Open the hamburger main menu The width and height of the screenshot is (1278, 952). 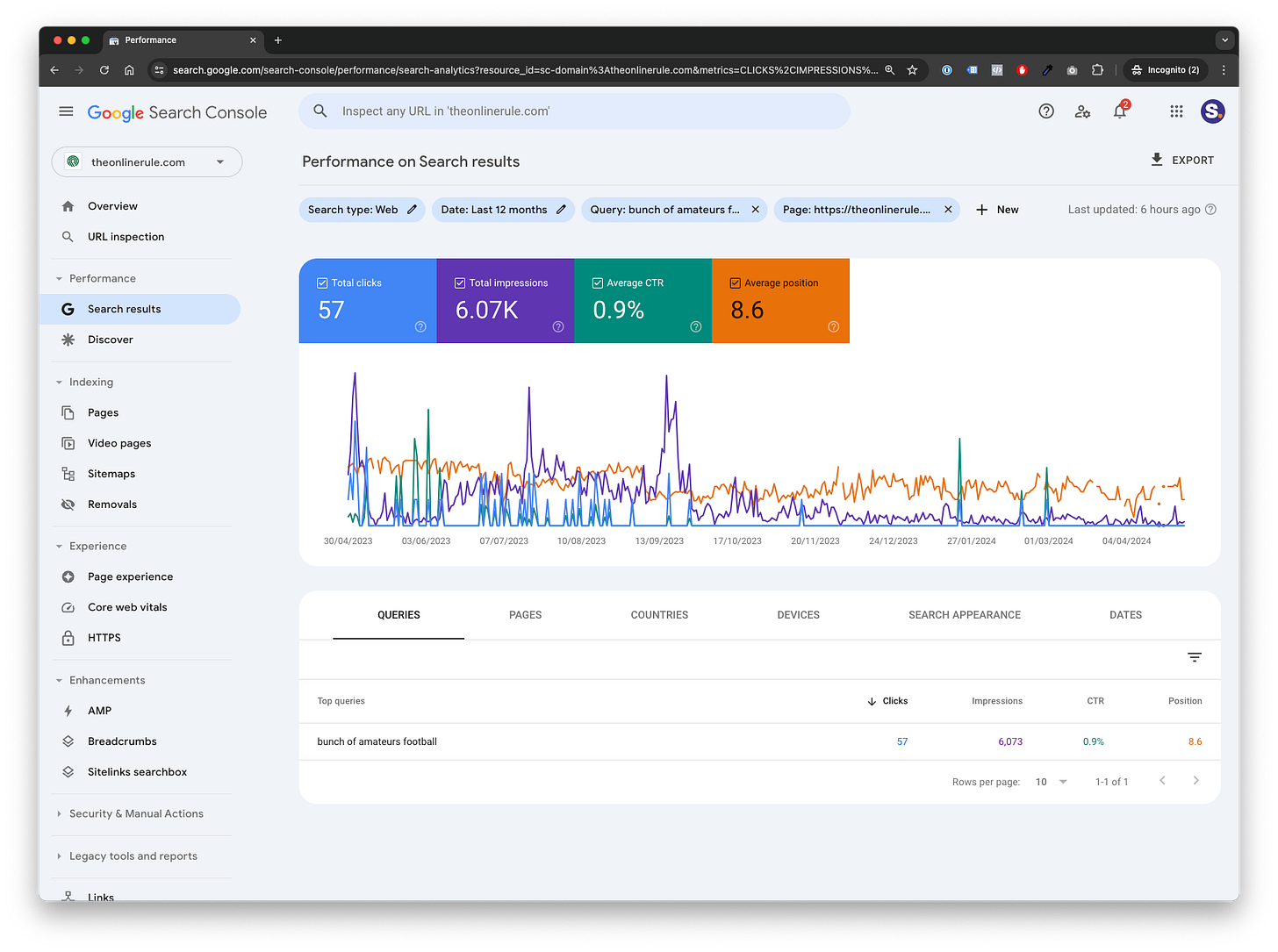[66, 111]
